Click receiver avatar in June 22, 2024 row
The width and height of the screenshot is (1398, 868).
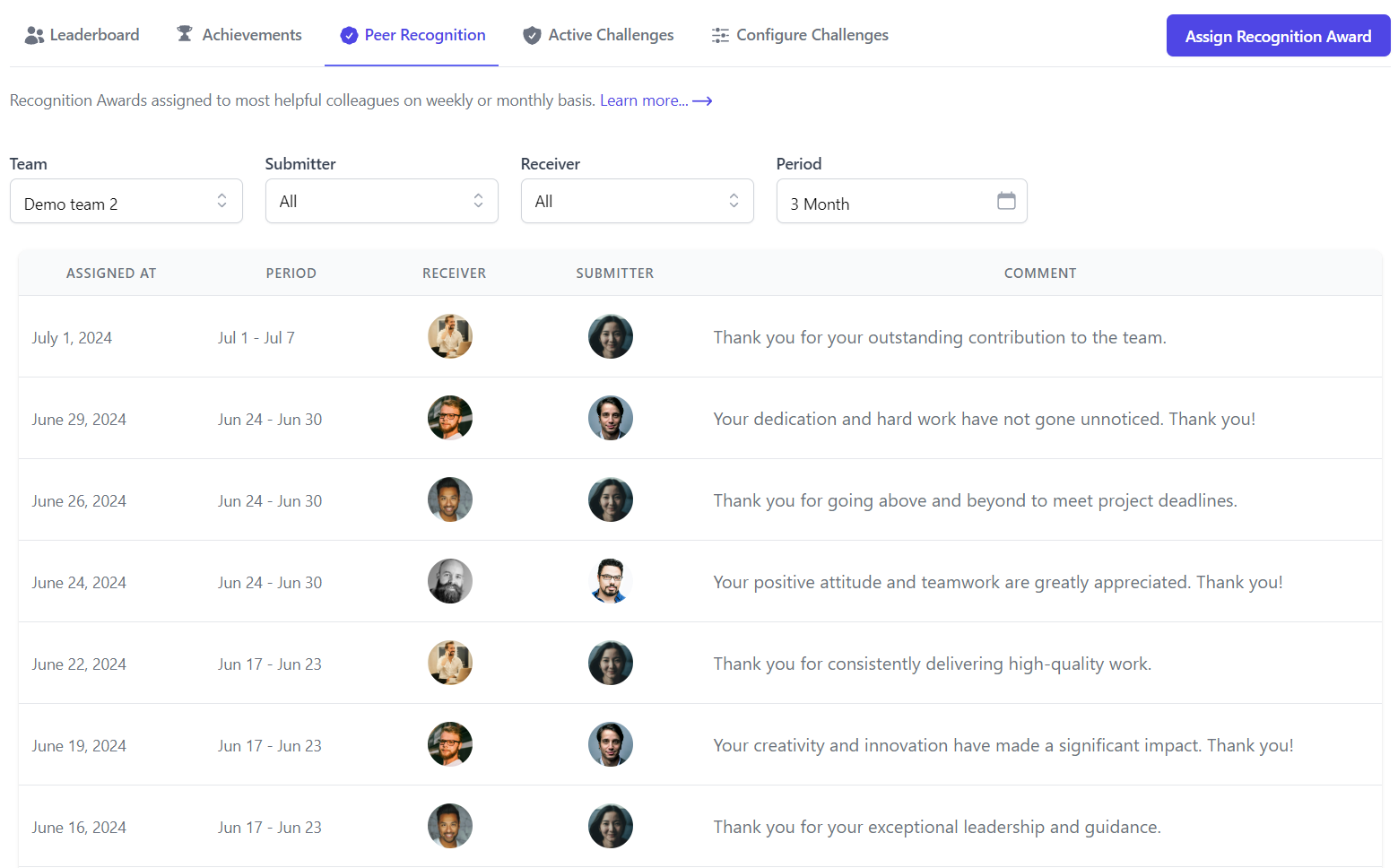[x=450, y=663]
